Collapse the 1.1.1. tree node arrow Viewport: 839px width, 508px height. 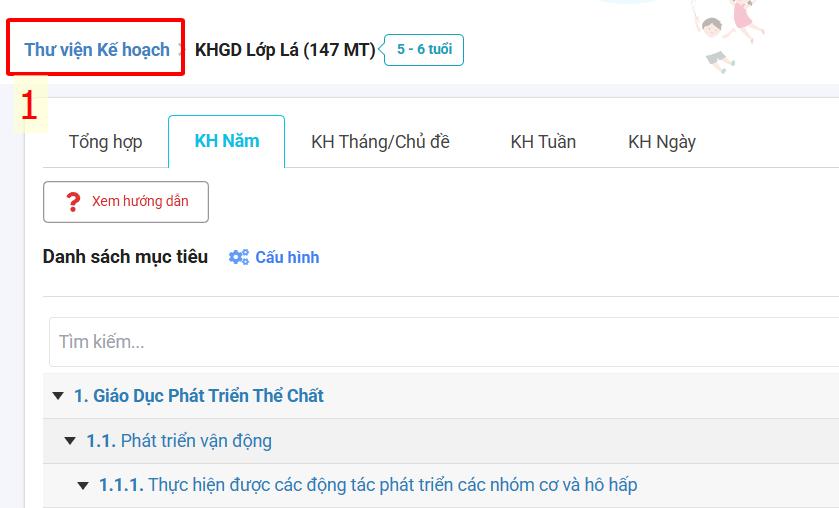[x=83, y=486]
